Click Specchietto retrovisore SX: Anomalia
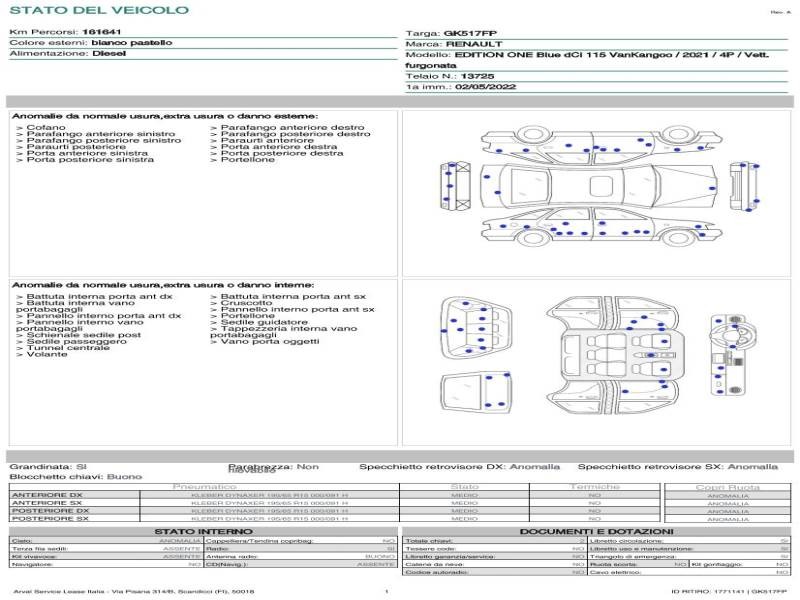The width and height of the screenshot is (800, 600). click(678, 467)
